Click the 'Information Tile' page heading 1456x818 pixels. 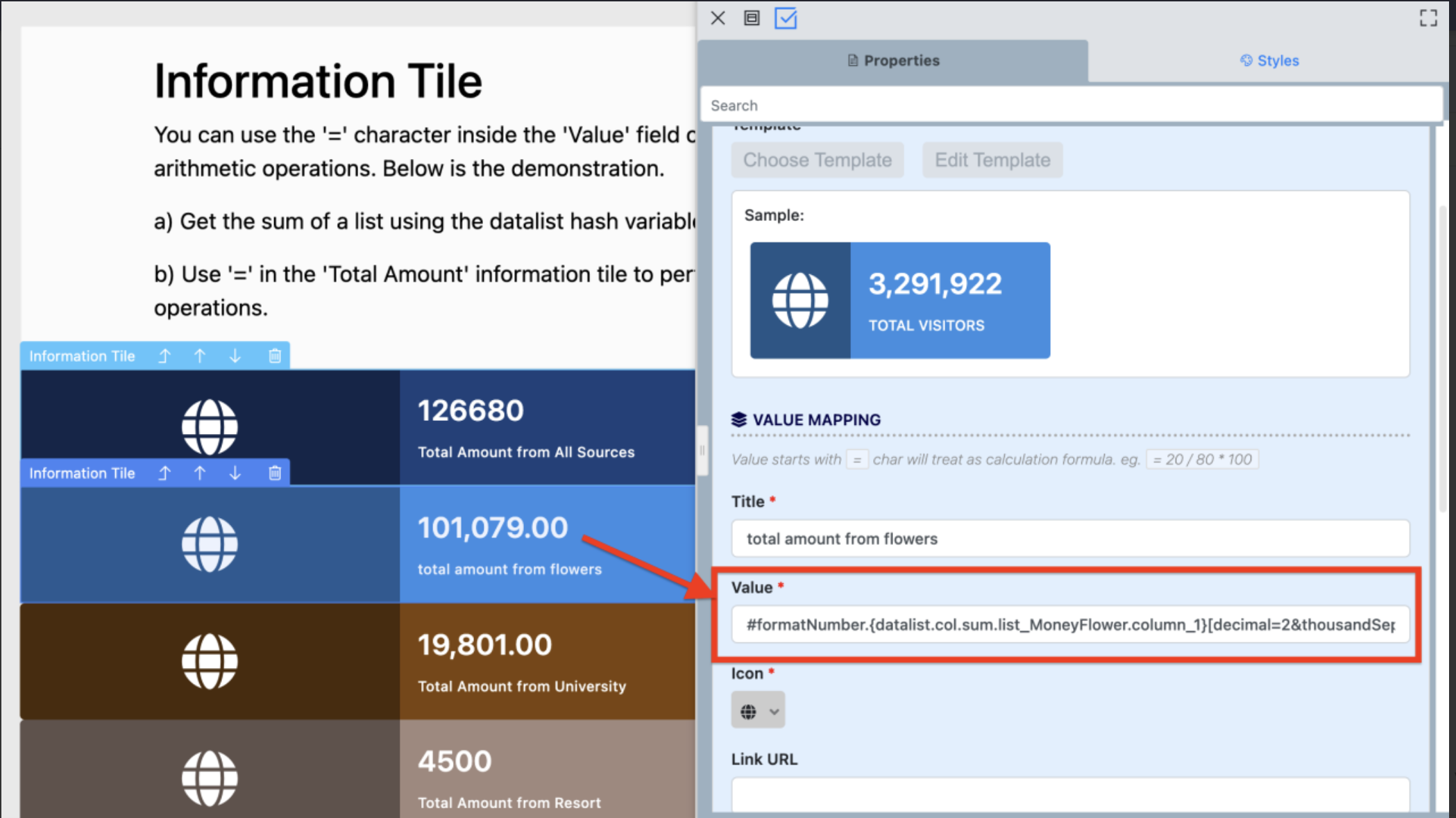point(318,81)
